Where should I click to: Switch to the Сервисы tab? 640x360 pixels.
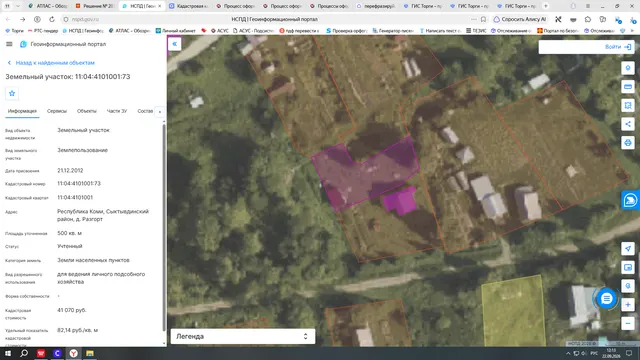tap(57, 111)
